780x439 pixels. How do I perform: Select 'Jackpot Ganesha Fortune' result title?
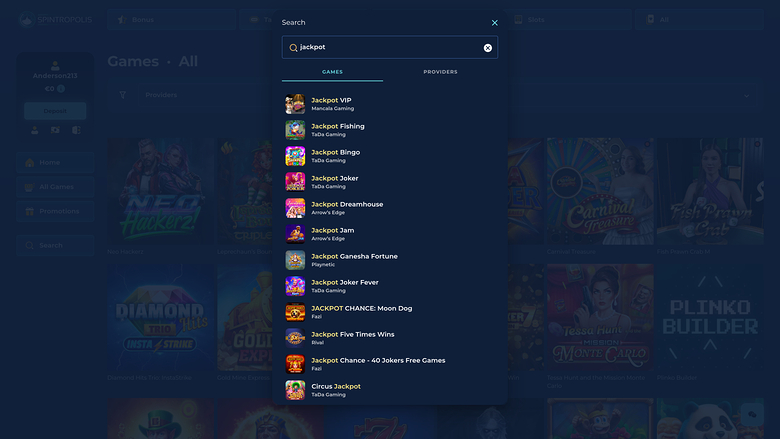[355, 256]
